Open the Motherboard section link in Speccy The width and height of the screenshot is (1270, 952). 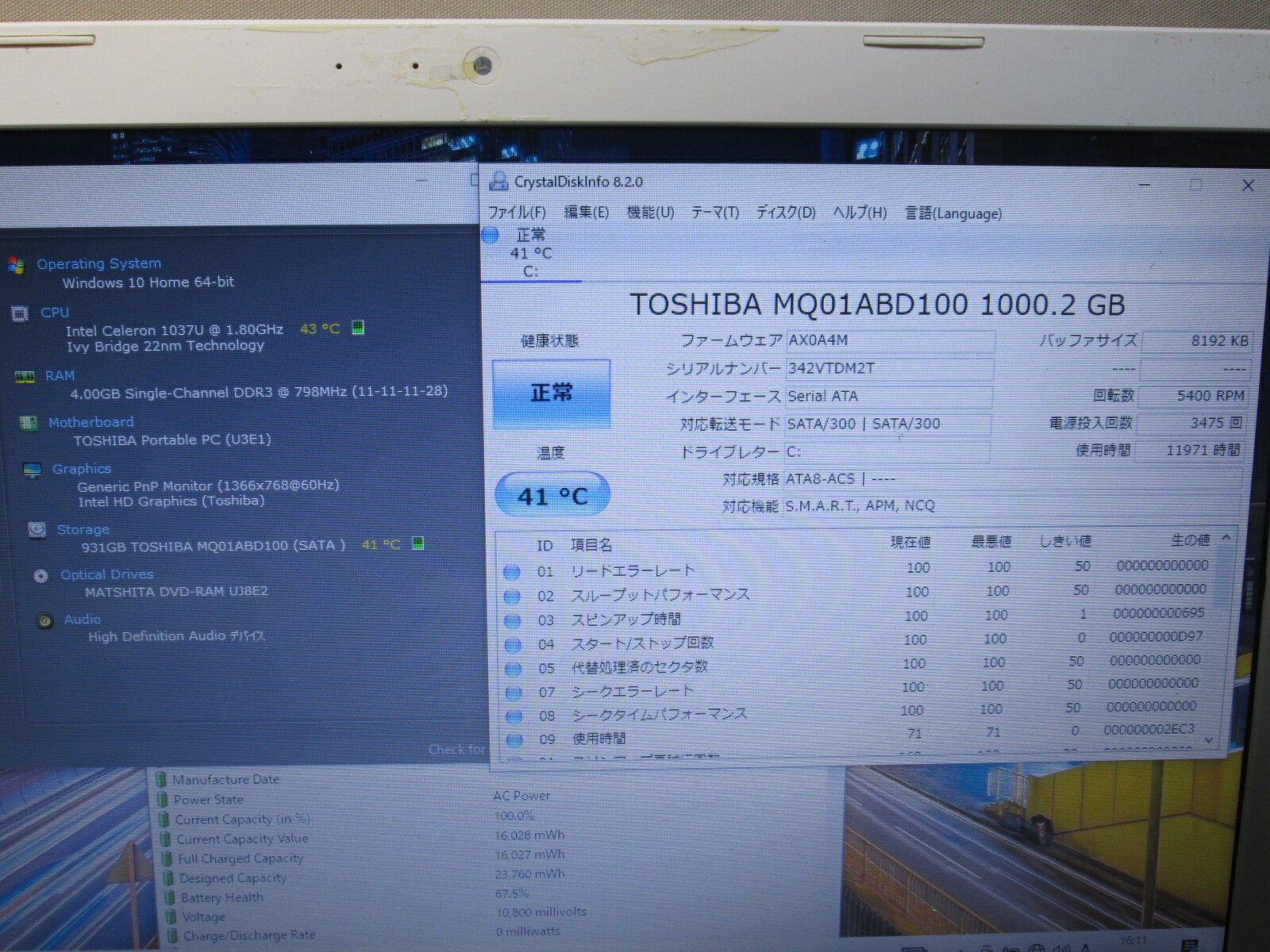90,422
